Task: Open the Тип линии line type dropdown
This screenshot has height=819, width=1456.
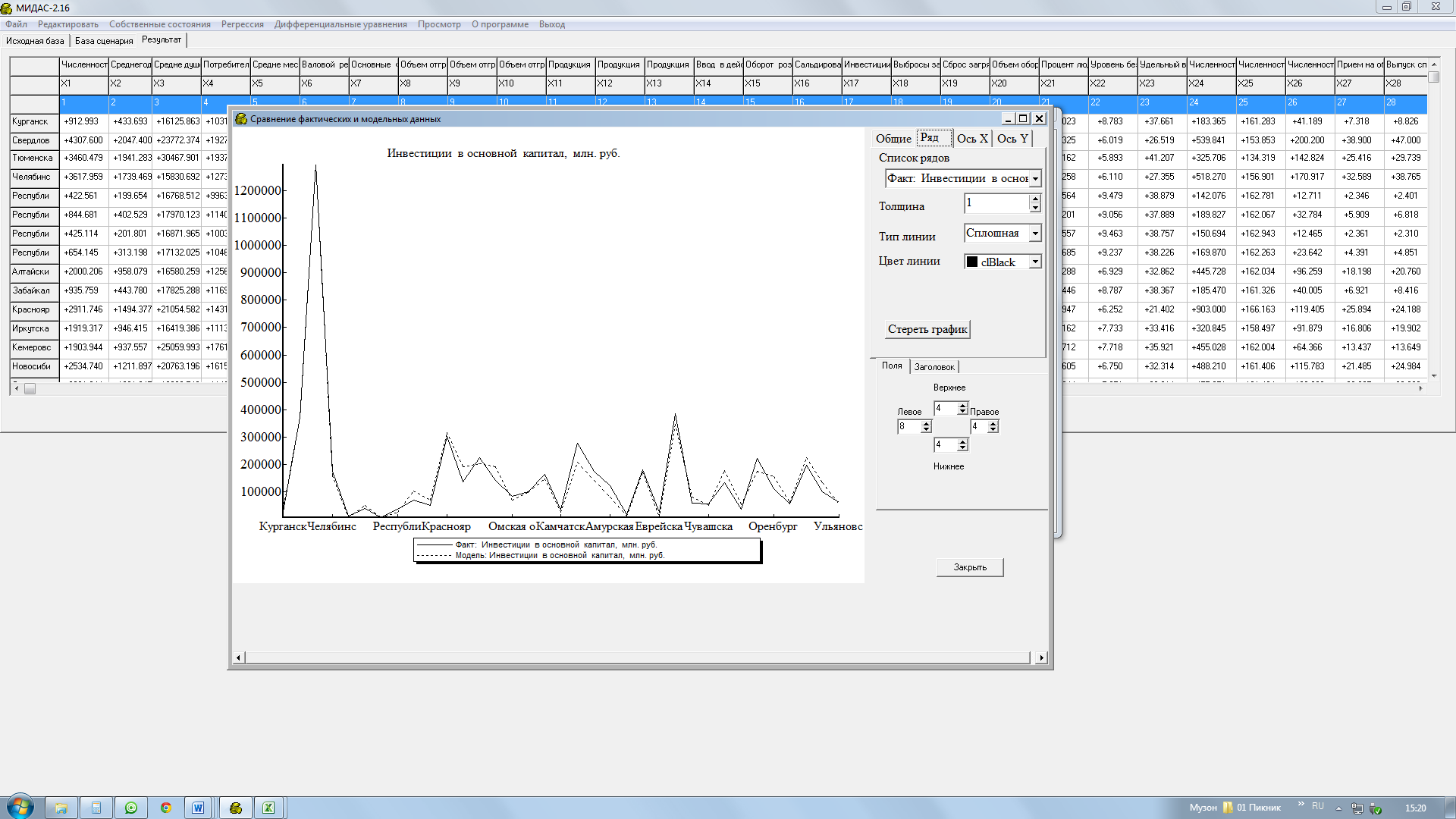Action: coord(1035,234)
